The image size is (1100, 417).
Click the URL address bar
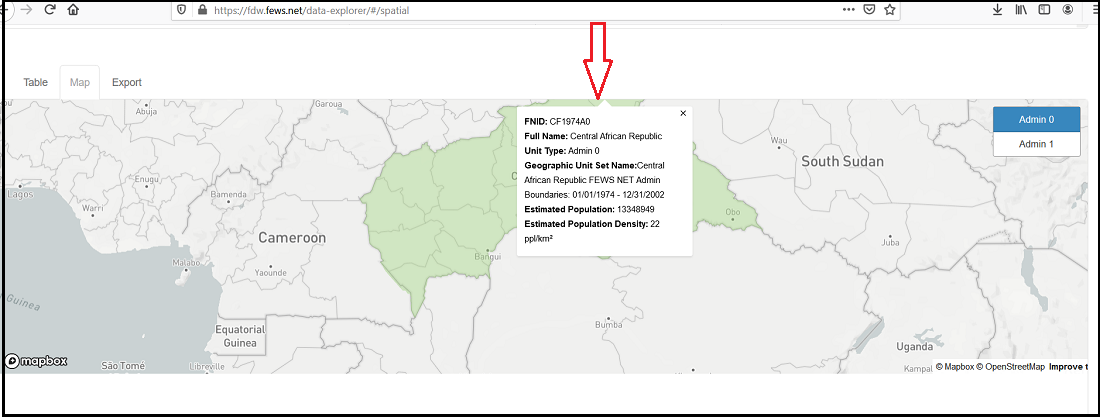coord(520,10)
